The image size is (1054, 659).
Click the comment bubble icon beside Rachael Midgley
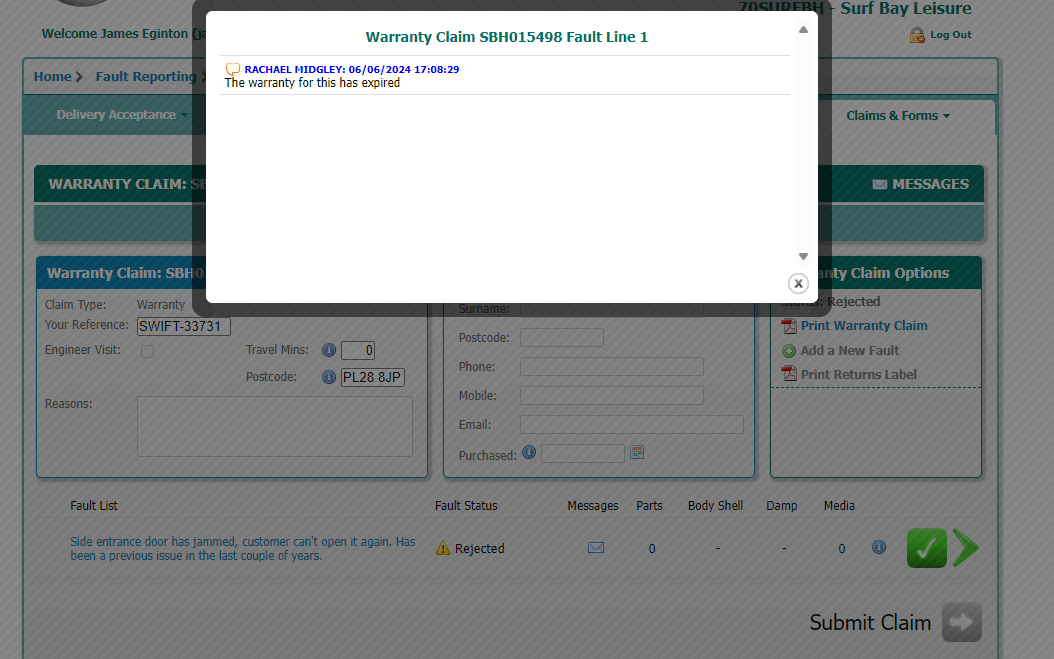pos(233,69)
